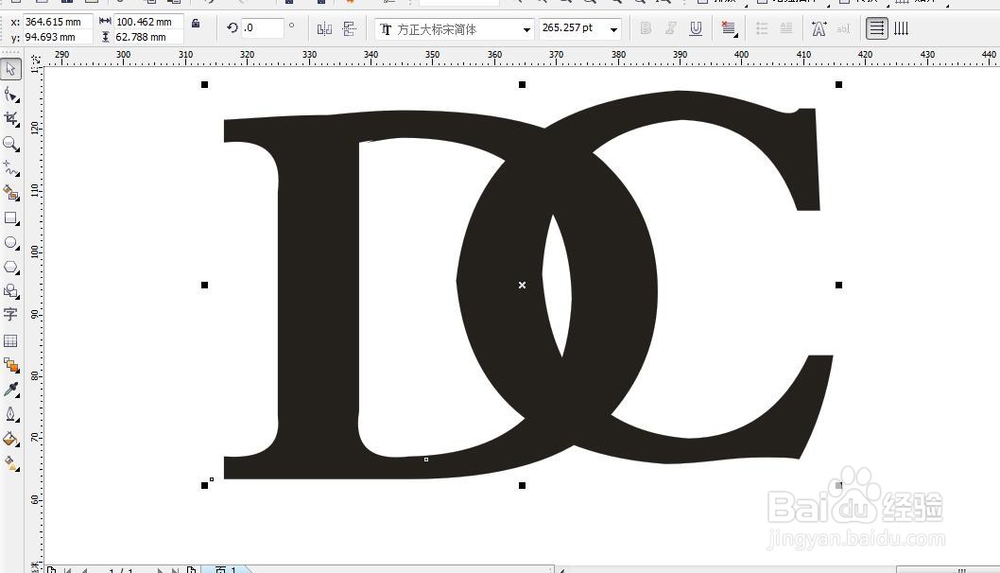Open the 方正大标宋简体 font list box
Image resolution: width=1000 pixels, height=573 pixels.
click(x=454, y=29)
